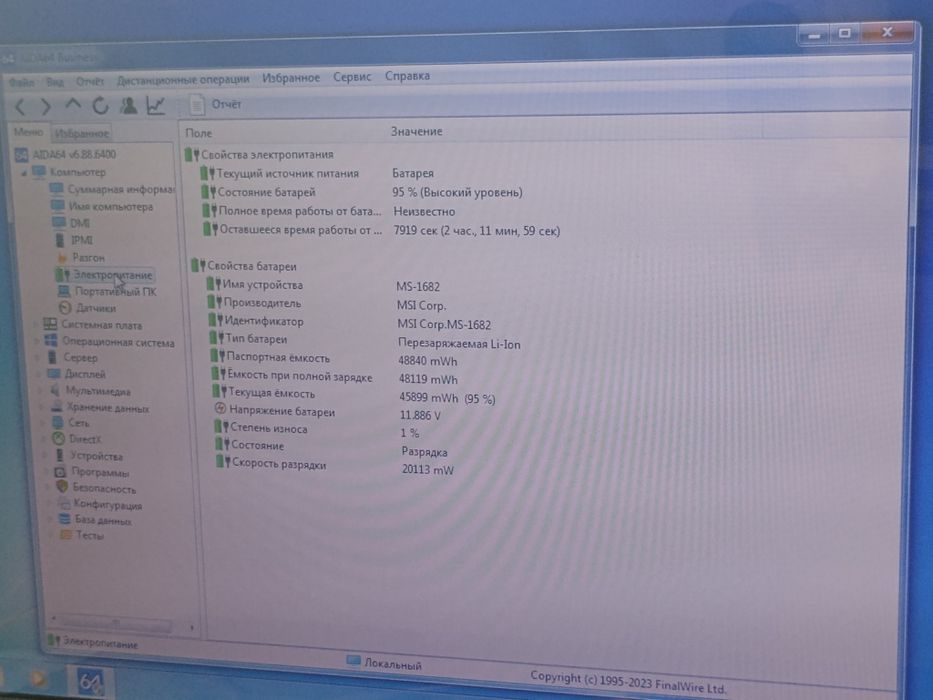Select the Степень износа row
Image resolution: width=933 pixels, height=700 pixels.
pos(318,430)
